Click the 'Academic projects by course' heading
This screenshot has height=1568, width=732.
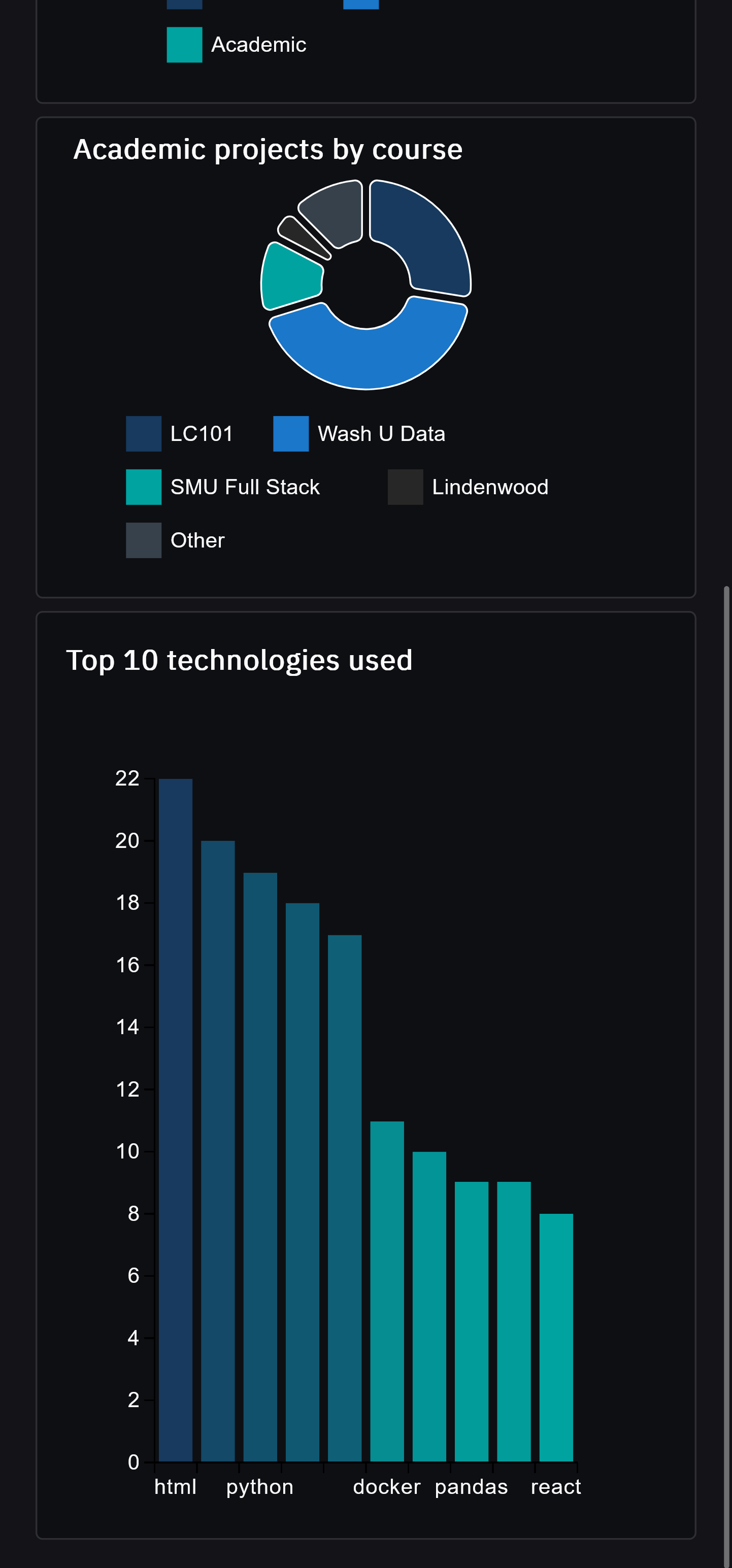coord(268,149)
